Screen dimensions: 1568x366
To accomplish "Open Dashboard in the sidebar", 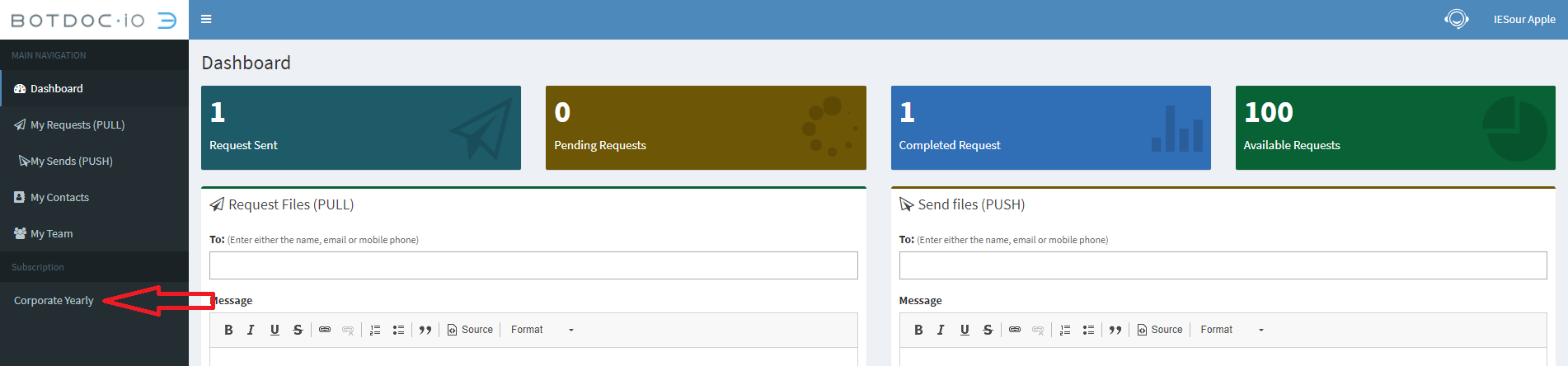I will pyautogui.click(x=94, y=88).
